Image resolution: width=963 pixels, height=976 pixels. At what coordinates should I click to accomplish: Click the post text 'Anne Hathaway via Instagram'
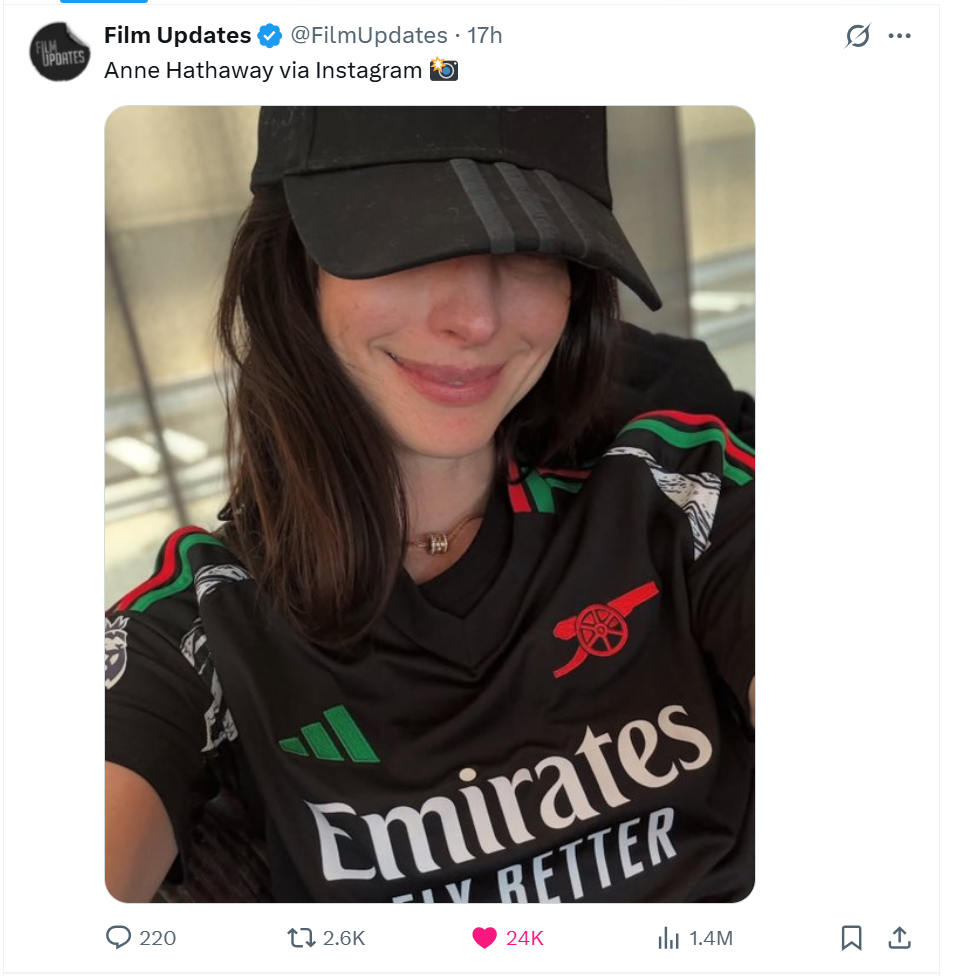(263, 70)
